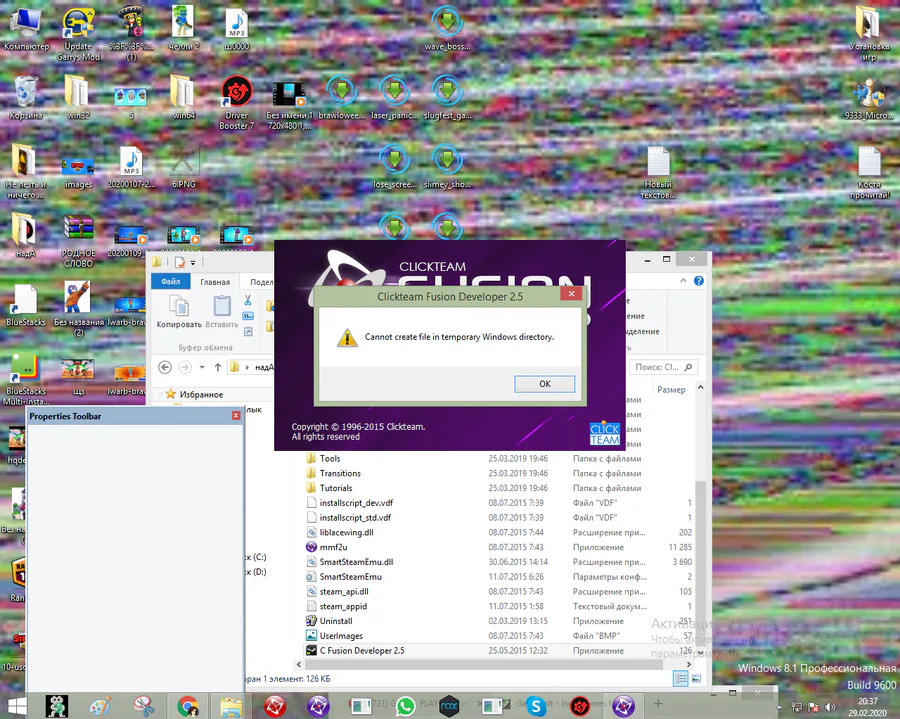Click the scissors cut icon in Explorer ribbon
This screenshot has width=900, height=719.
(x=248, y=300)
